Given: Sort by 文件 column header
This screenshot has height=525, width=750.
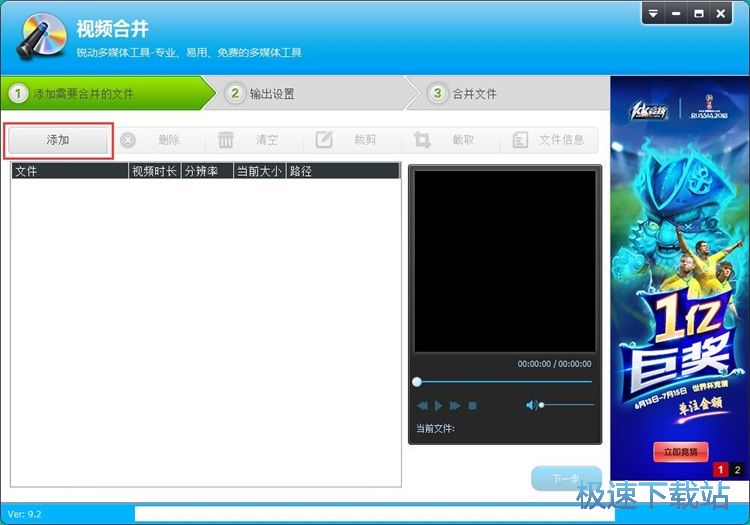Looking at the screenshot, I should tap(70, 171).
